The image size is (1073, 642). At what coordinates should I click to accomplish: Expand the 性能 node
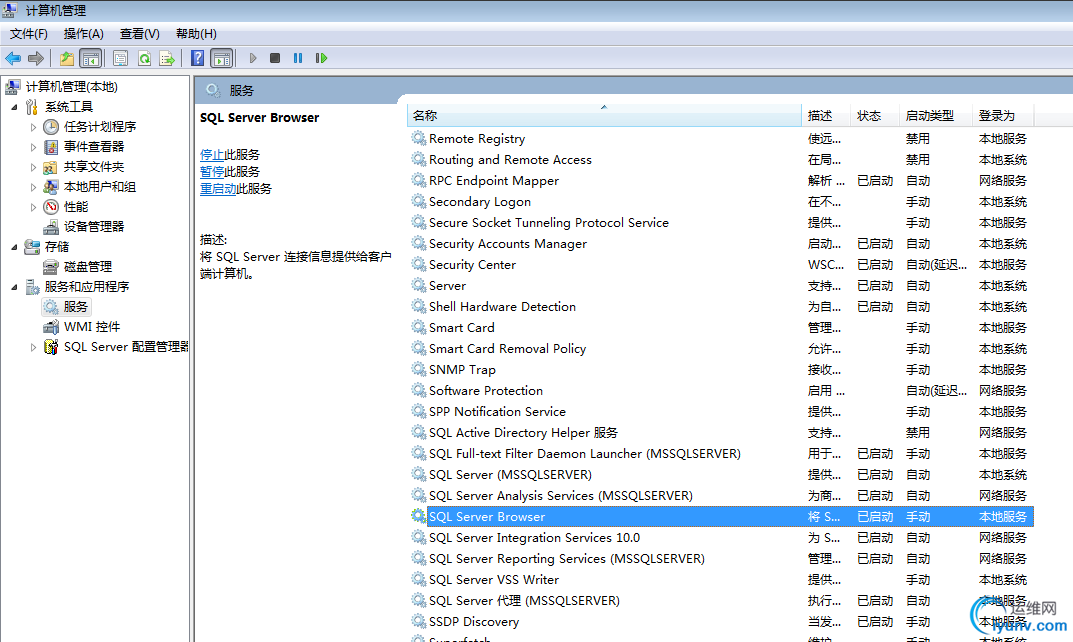pyautogui.click(x=33, y=207)
